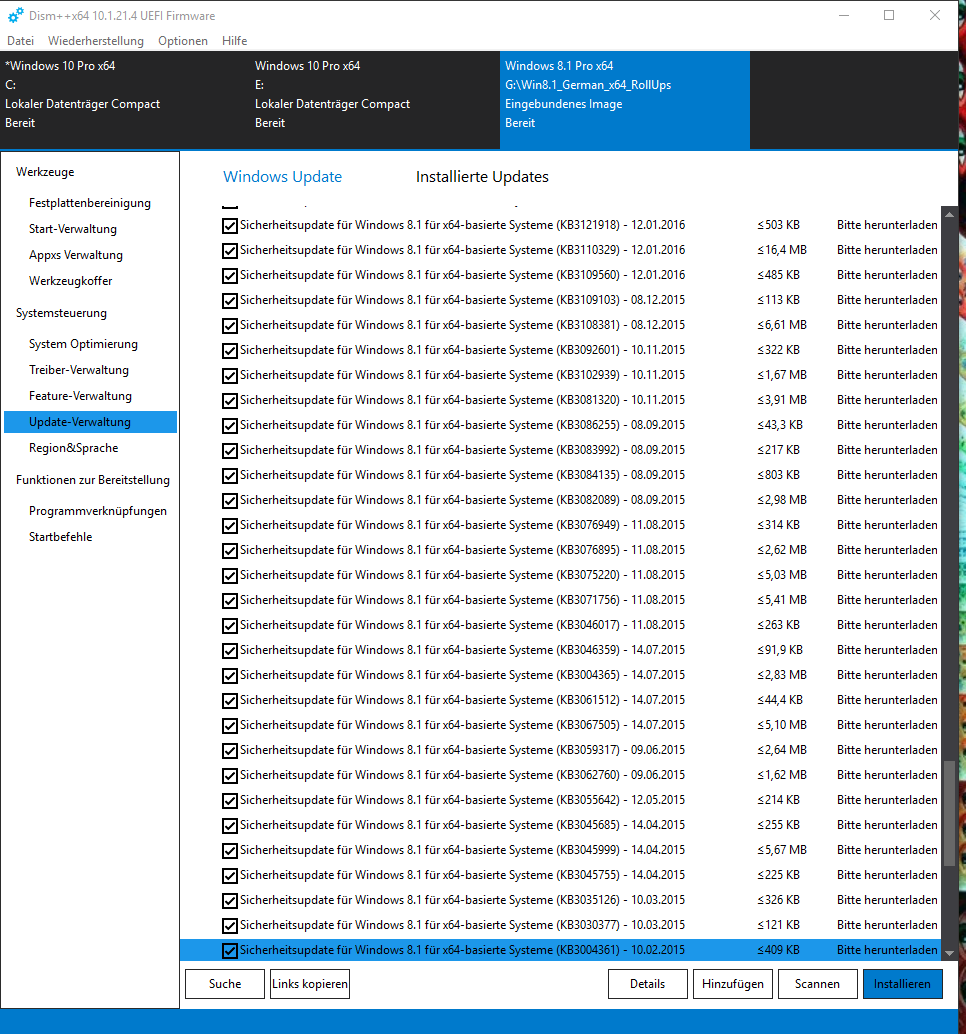Select the Windows 10 Pro x64 E: image
The width and height of the screenshot is (966, 1034).
pos(375,100)
